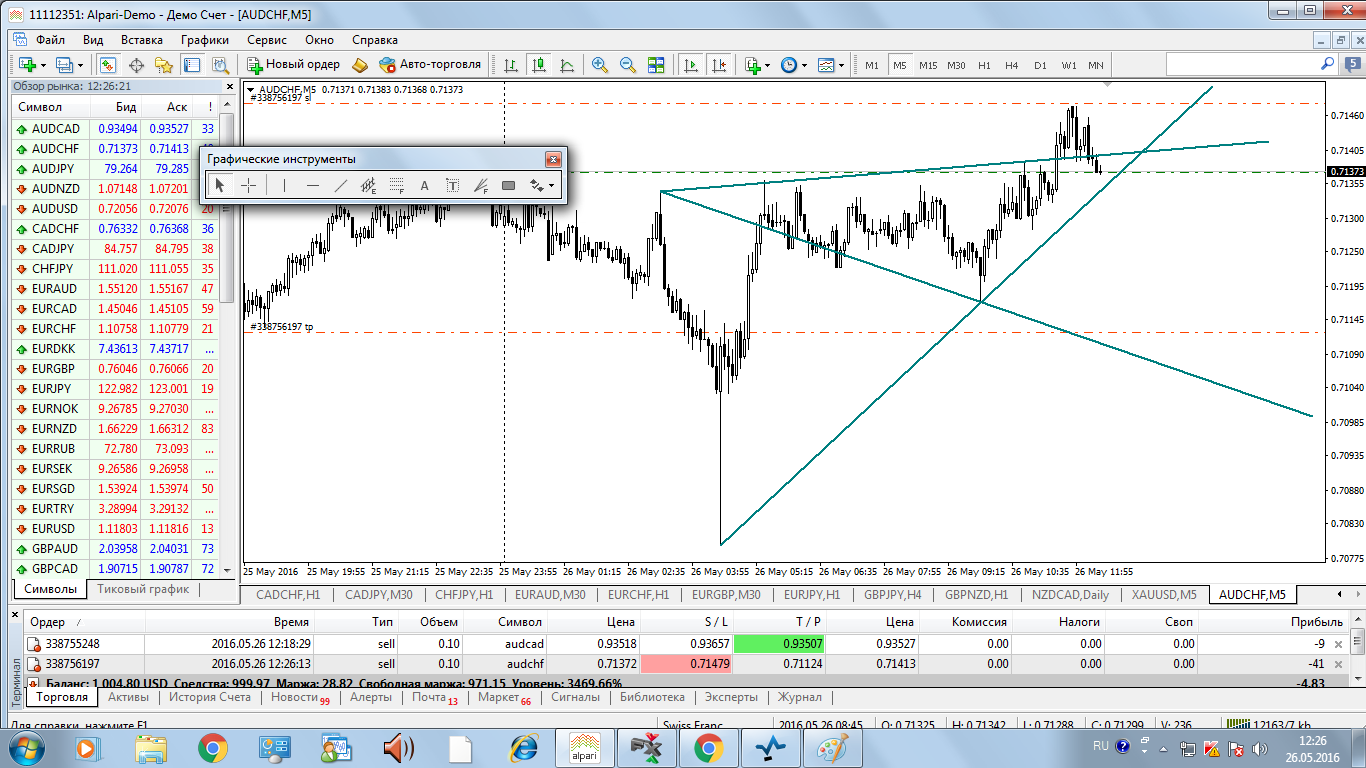1366x768 pixels.
Task: Click the Market Watch scrollbar down arrow
Action: click(227, 570)
